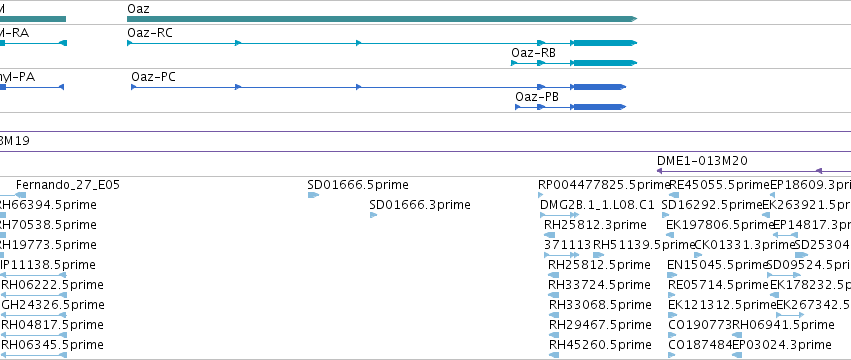Image resolution: width=851 pixels, height=360 pixels.
Task: Select the RH06941.5prime EST label
Action: click(x=783, y=324)
